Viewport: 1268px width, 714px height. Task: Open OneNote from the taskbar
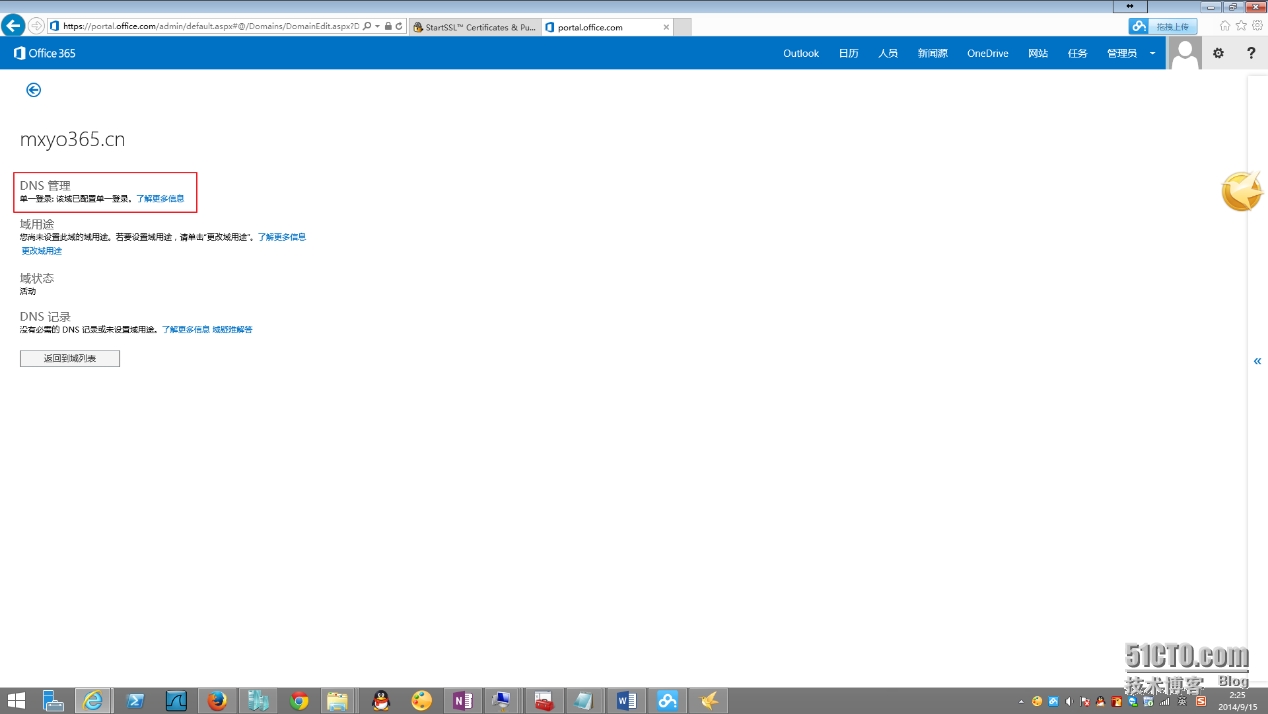pyautogui.click(x=463, y=701)
